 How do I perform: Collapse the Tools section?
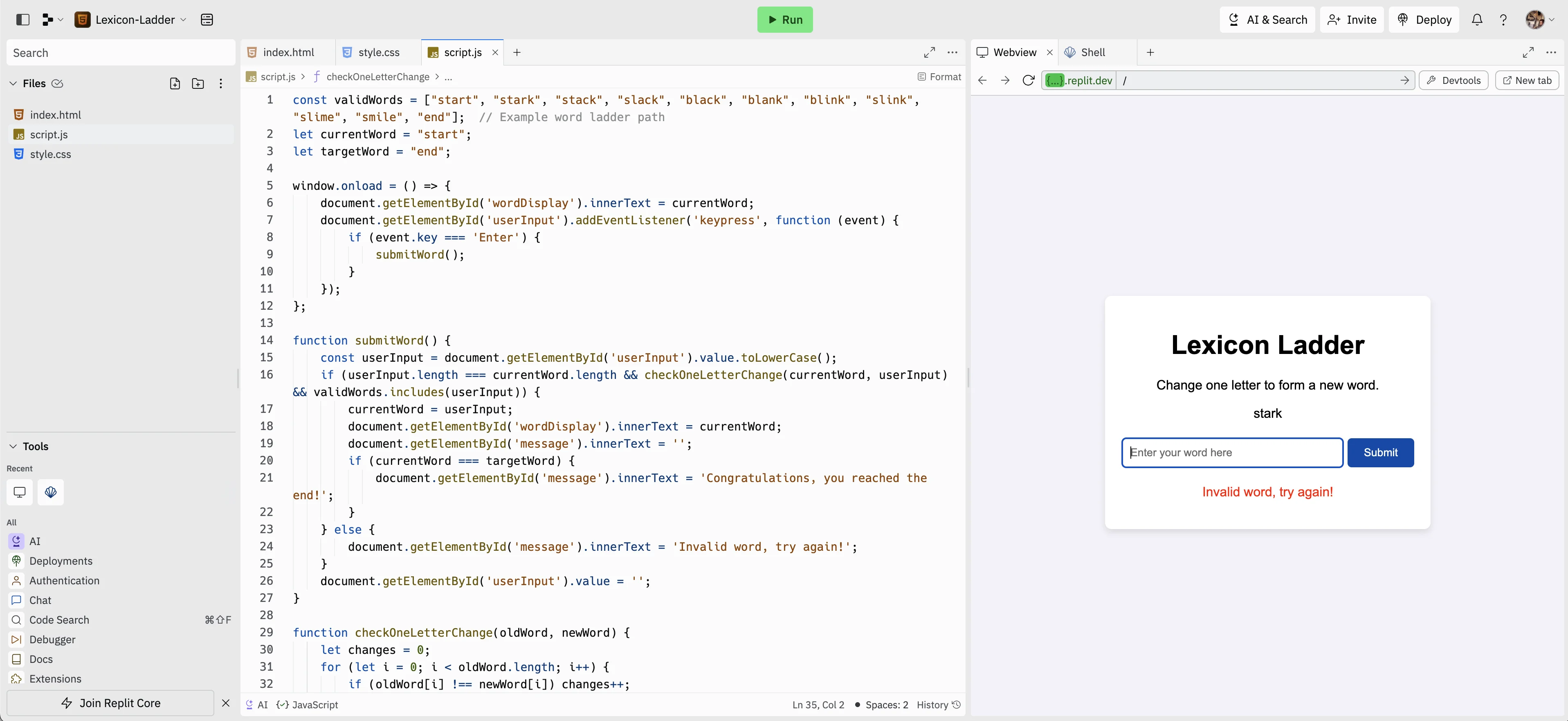coord(13,446)
